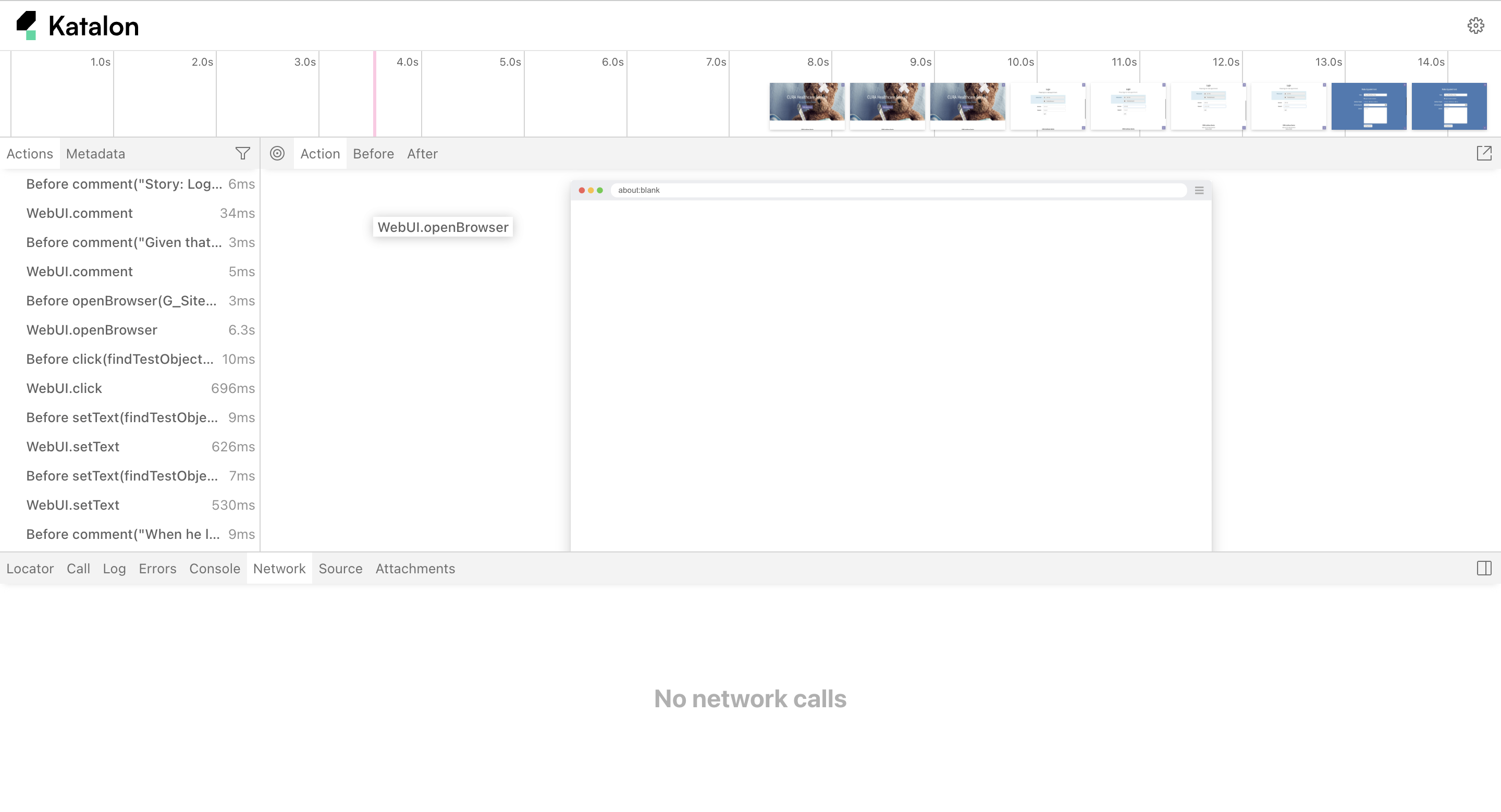Click the pick locator target icon
1501x812 pixels.
coord(277,153)
